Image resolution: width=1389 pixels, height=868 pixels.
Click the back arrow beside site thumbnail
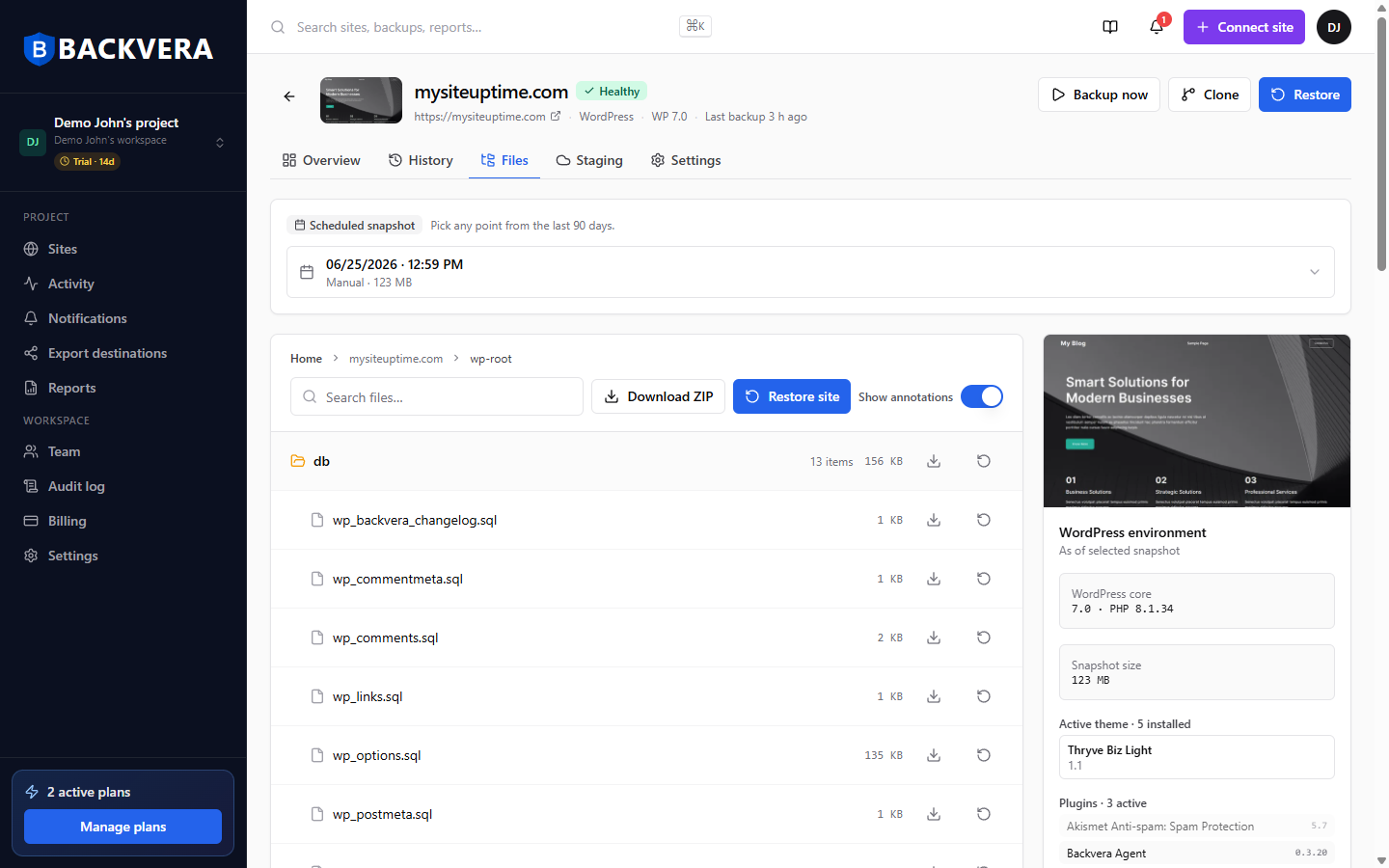(289, 95)
